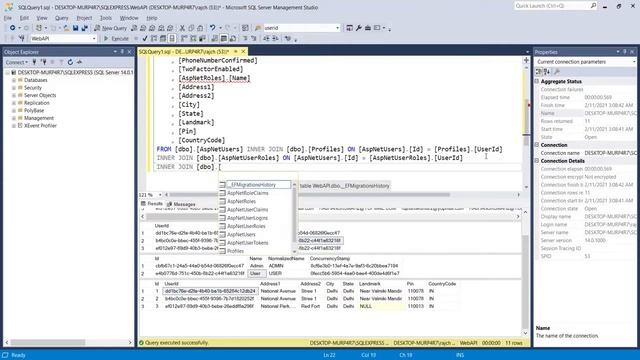Switch output to Results to Text
The height and width of the screenshot is (360, 640).
215,38
